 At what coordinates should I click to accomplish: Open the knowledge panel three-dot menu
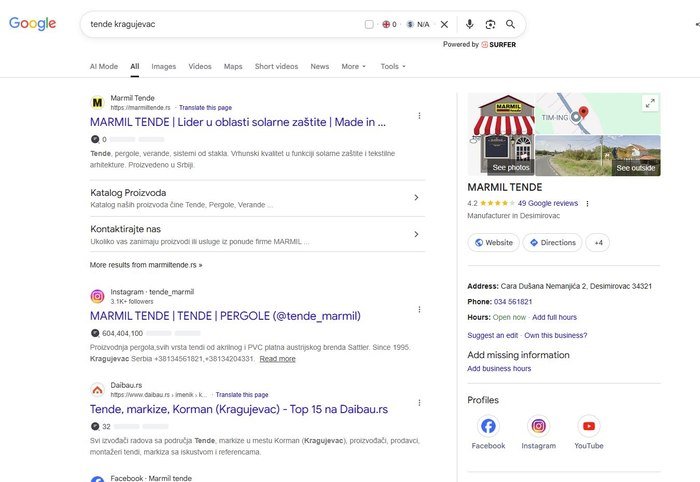pos(588,204)
